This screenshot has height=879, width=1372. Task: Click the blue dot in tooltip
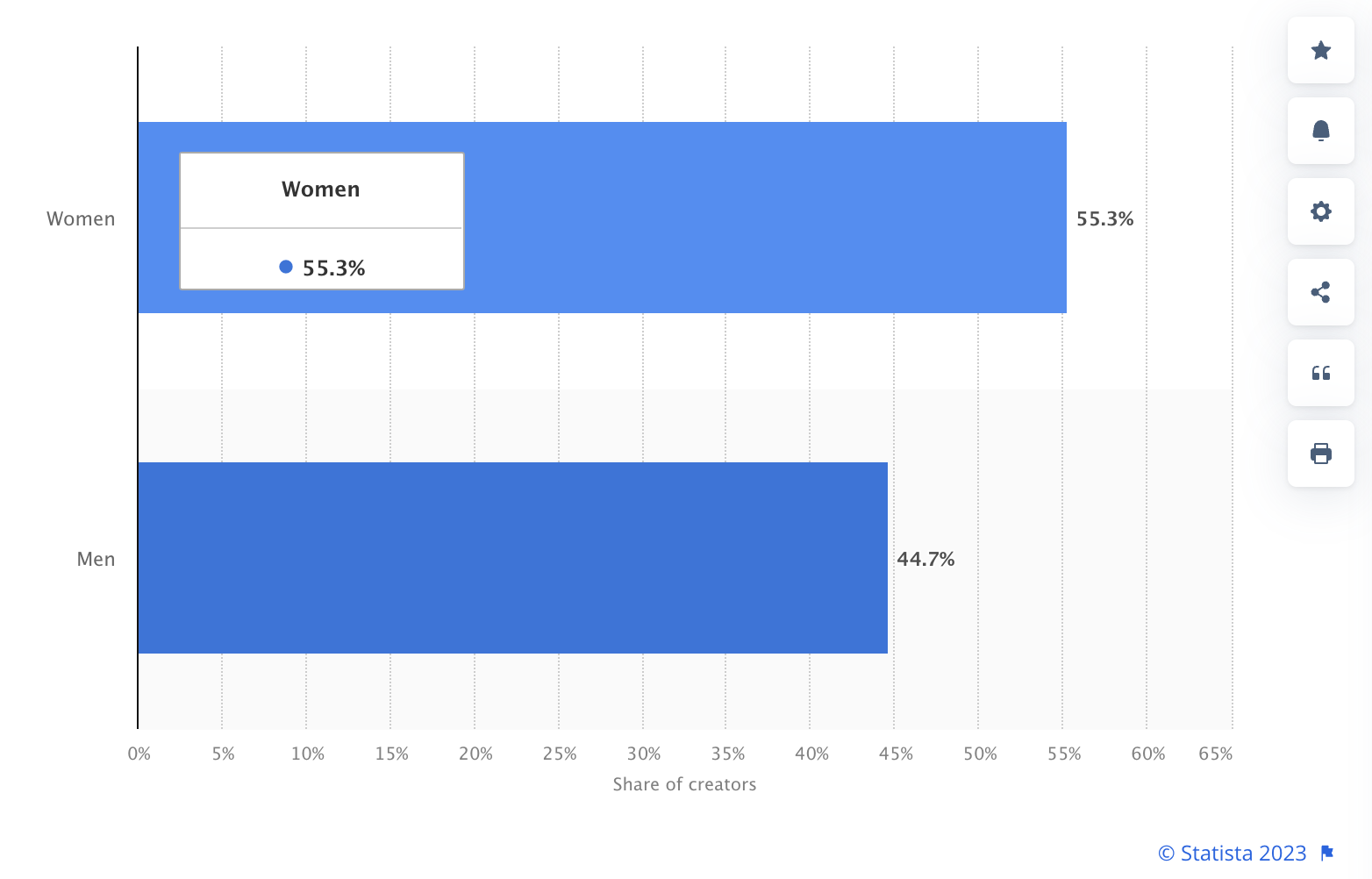coord(286,267)
